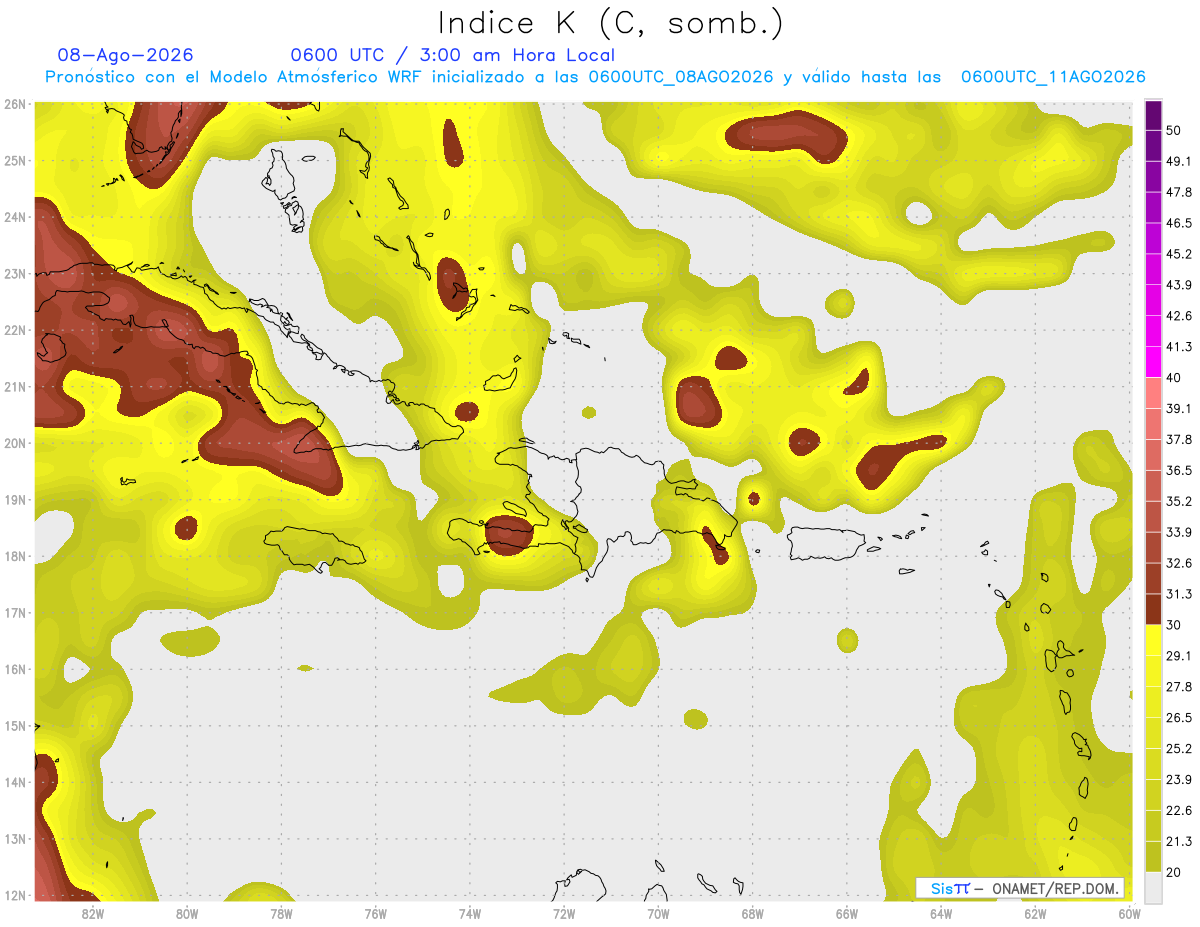Click the longitude label "76W"
This screenshot has width=1200, height=927.
(x=376, y=913)
